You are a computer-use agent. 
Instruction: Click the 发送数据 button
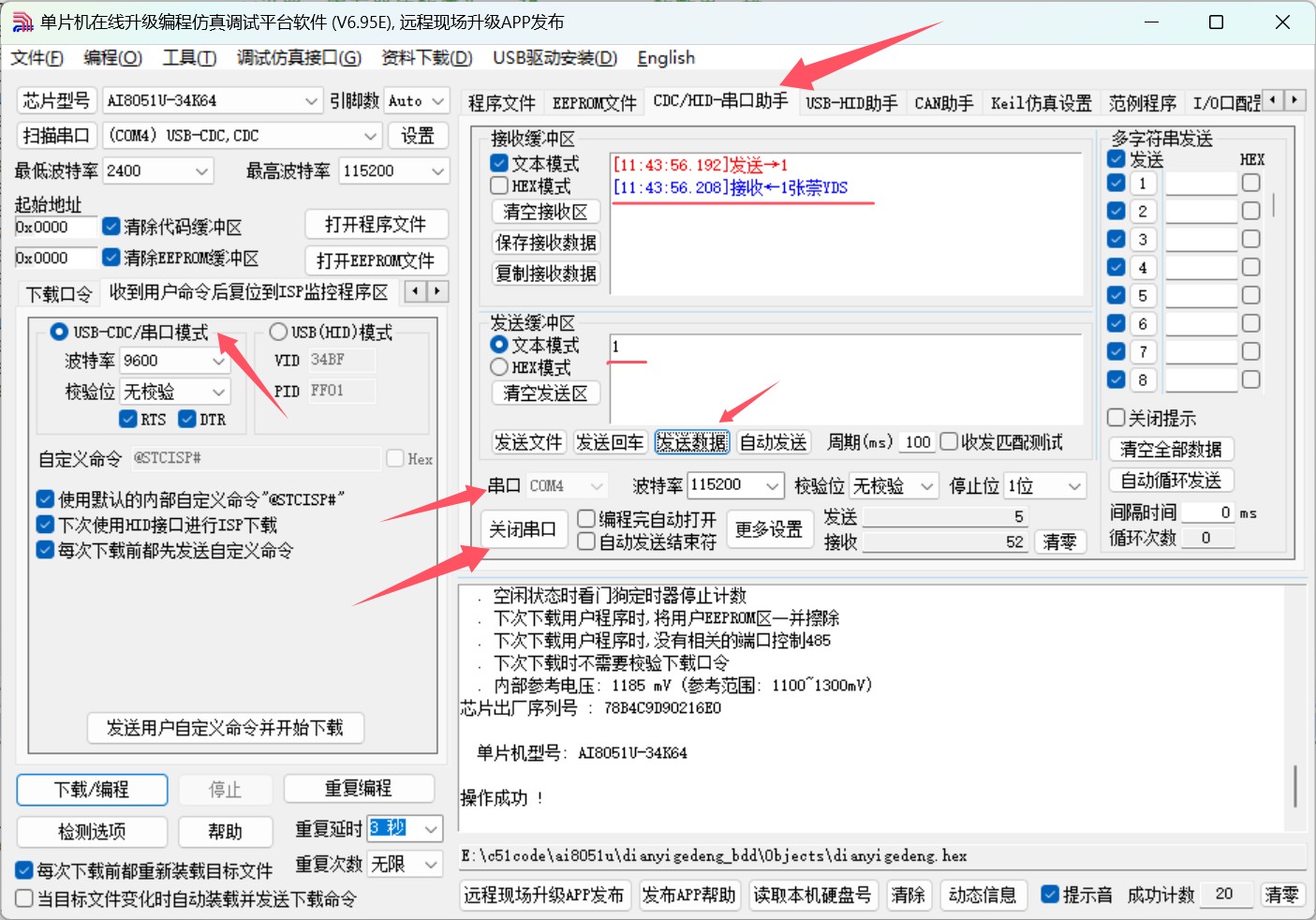point(692,442)
